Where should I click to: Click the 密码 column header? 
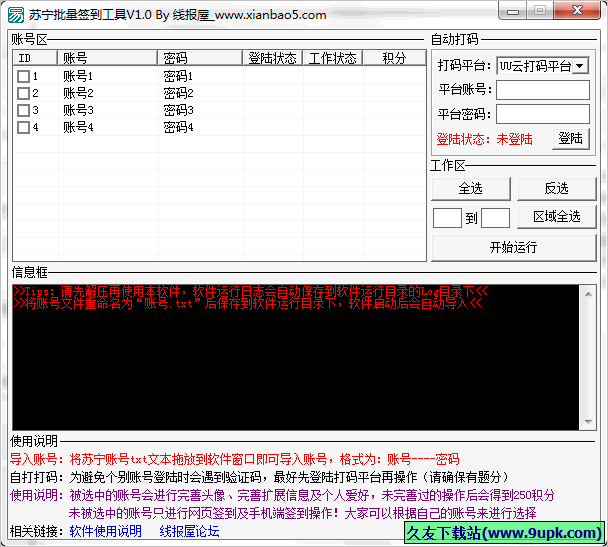point(200,58)
